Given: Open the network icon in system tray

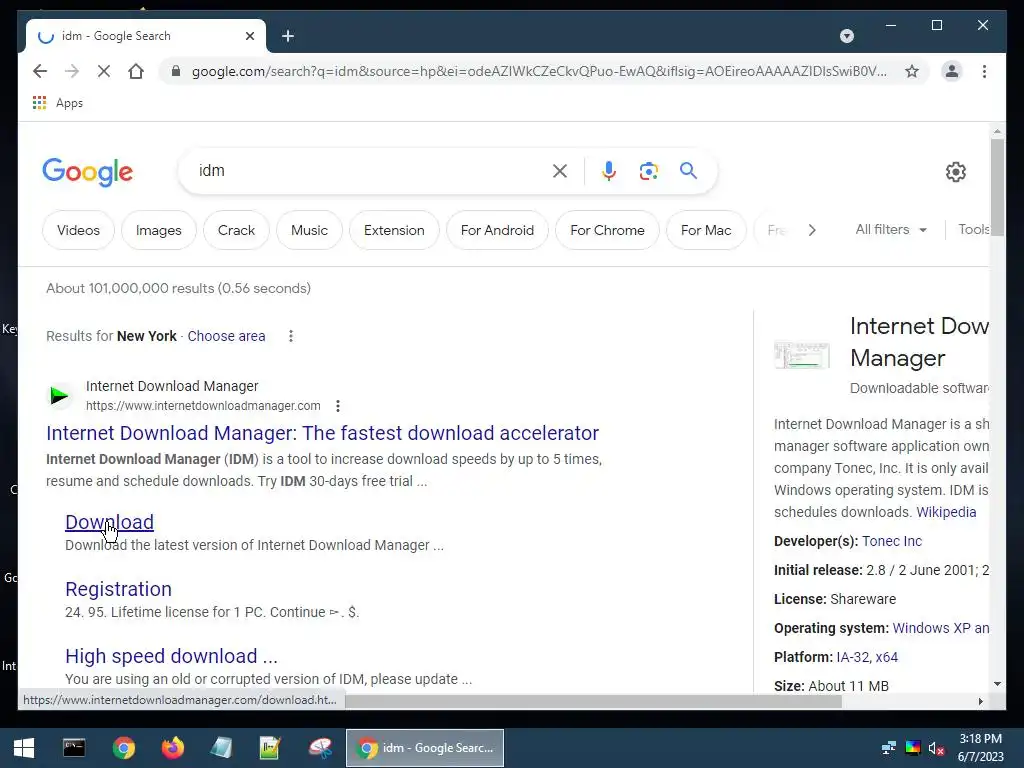Looking at the screenshot, I should pos(888,748).
